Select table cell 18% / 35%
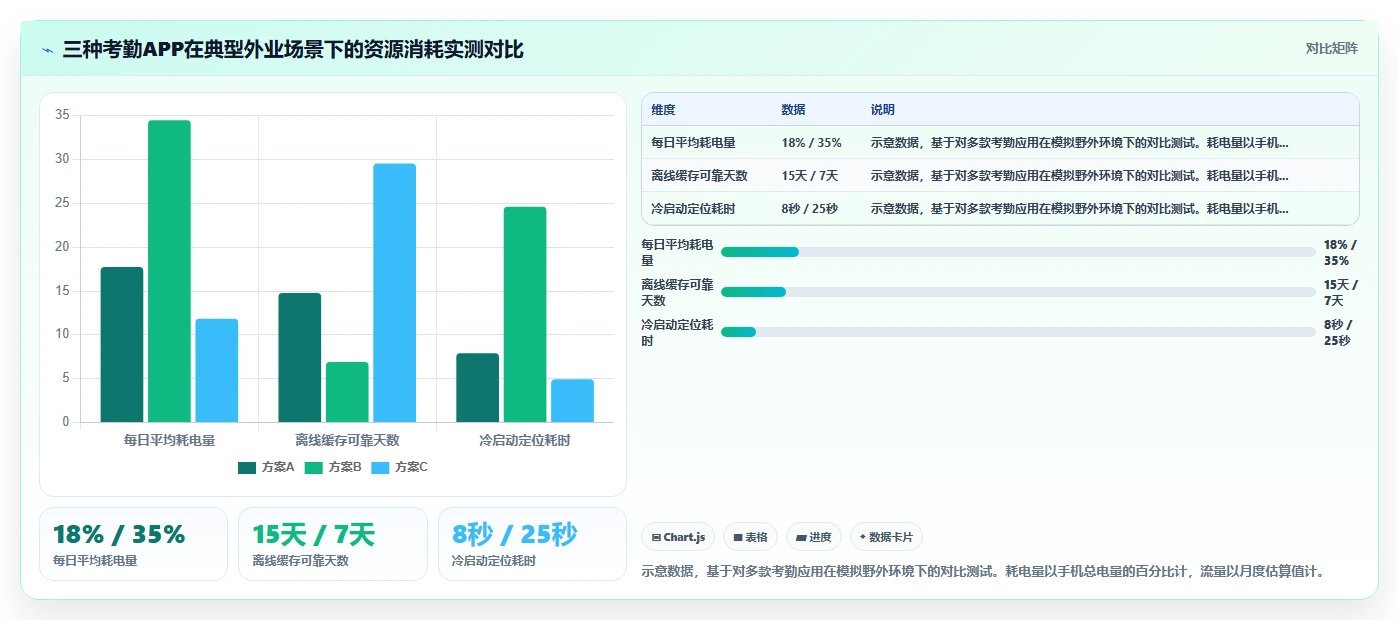 [x=811, y=143]
